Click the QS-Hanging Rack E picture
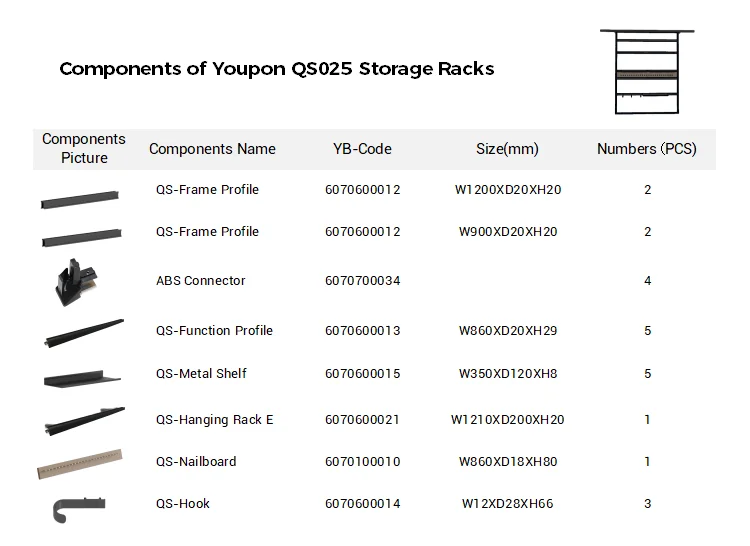The height and width of the screenshot is (546, 750). click(83, 421)
